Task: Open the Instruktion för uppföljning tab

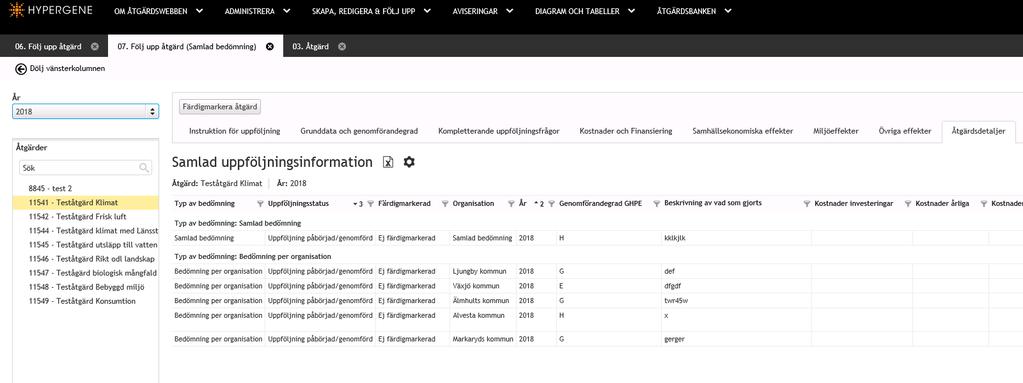Action: click(x=234, y=131)
